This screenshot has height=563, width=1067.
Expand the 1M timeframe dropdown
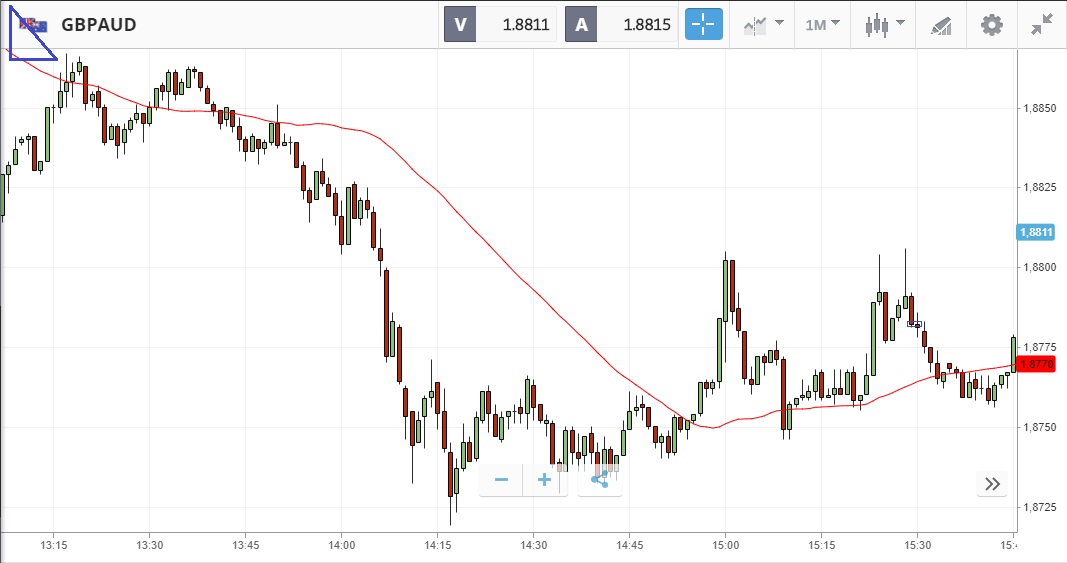click(822, 25)
